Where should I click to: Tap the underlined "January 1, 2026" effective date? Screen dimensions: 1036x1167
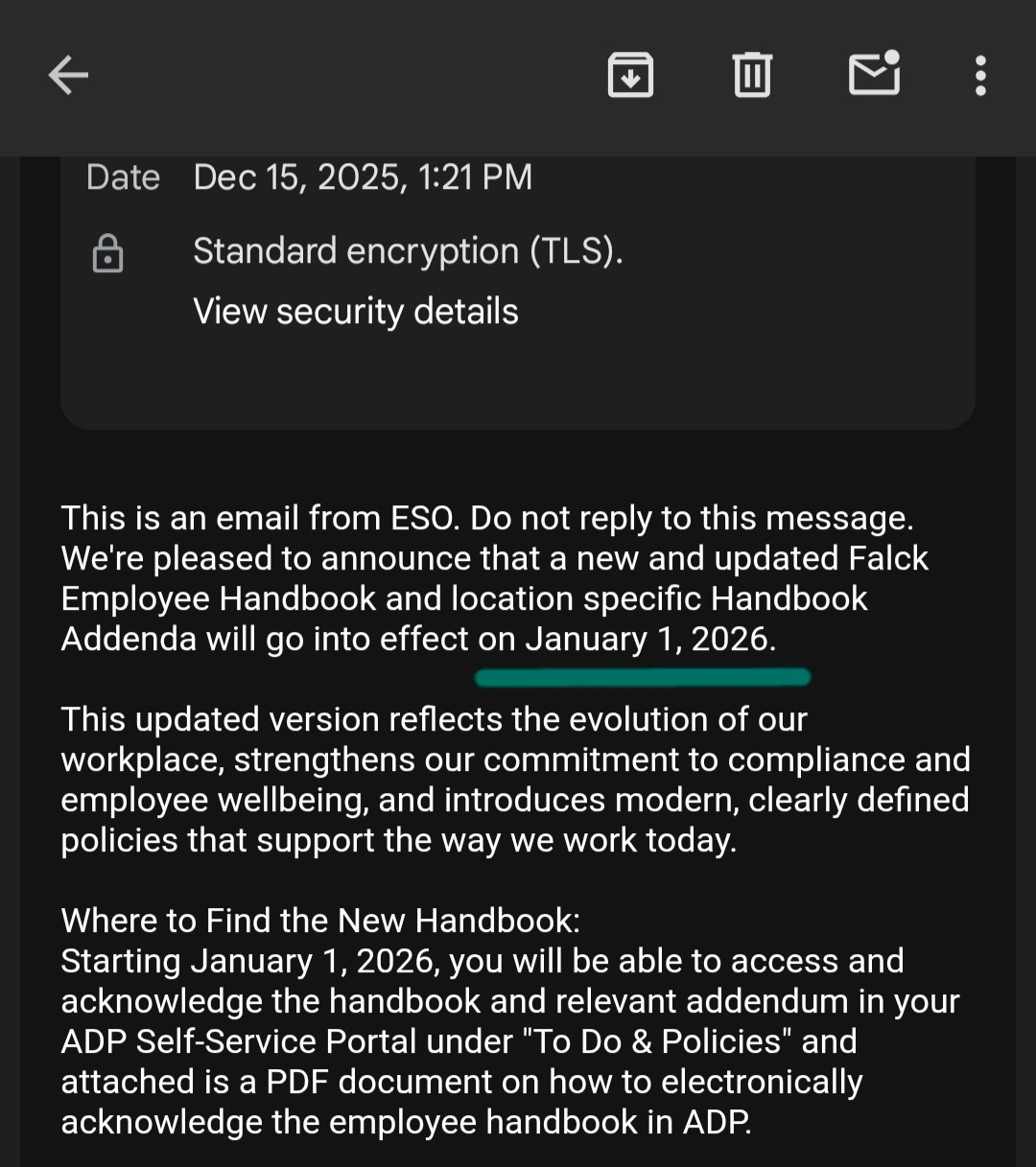tap(648, 639)
